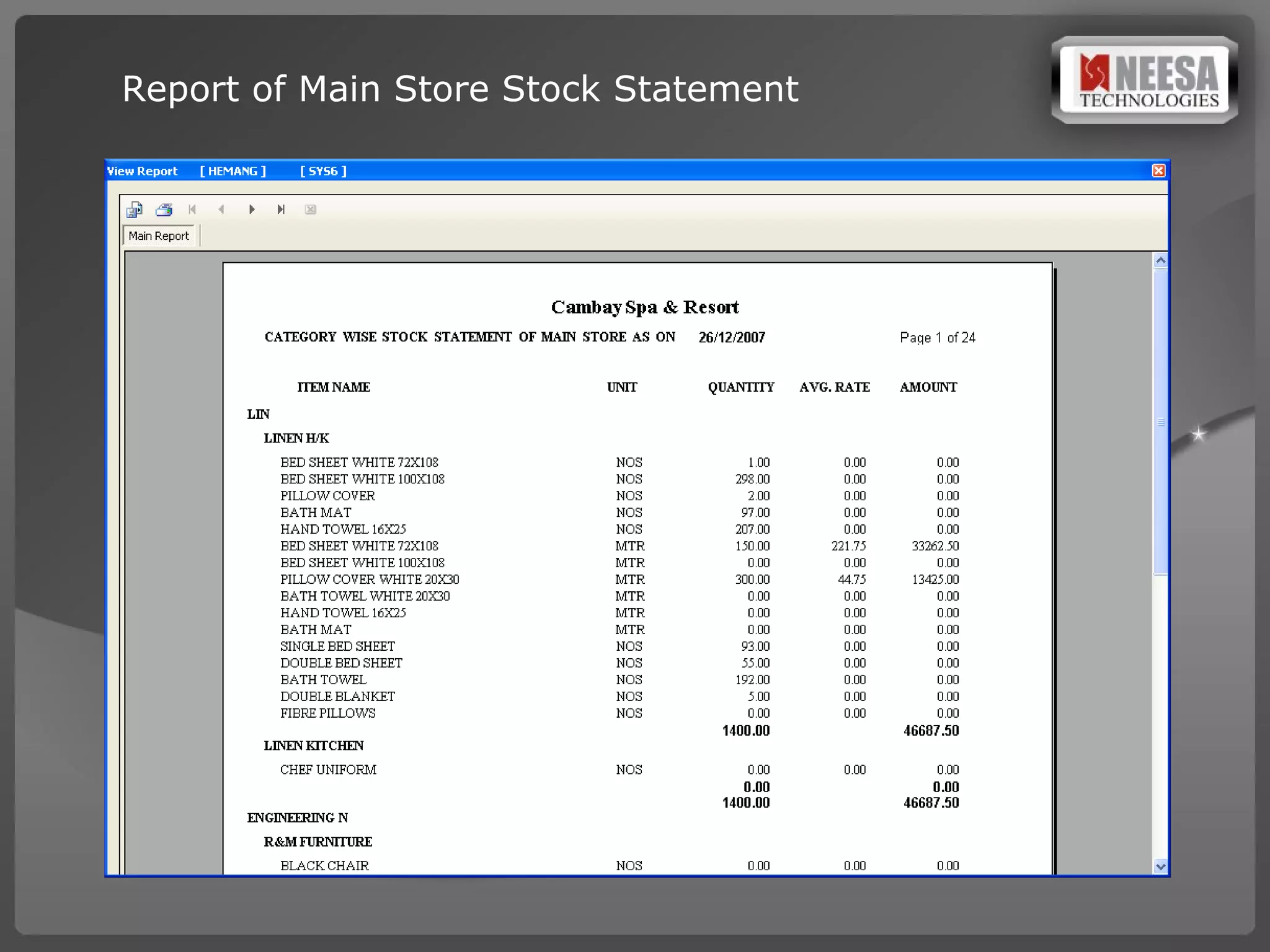Click the [ SYS6 ] title bar text
This screenshot has width=1270, height=952.
(323, 171)
